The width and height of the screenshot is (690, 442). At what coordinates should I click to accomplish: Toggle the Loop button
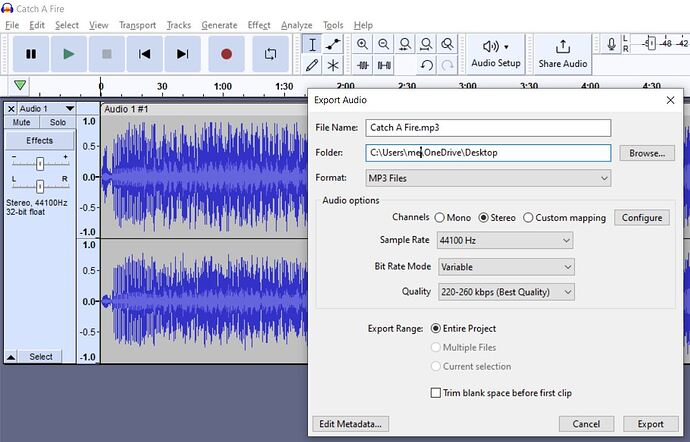(x=270, y=54)
